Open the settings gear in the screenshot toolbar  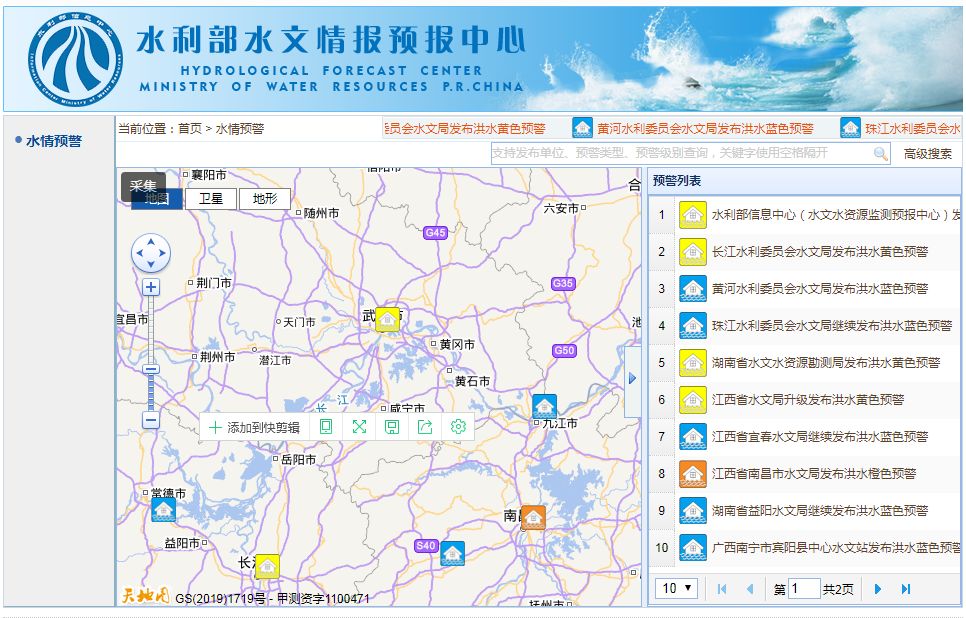458,426
